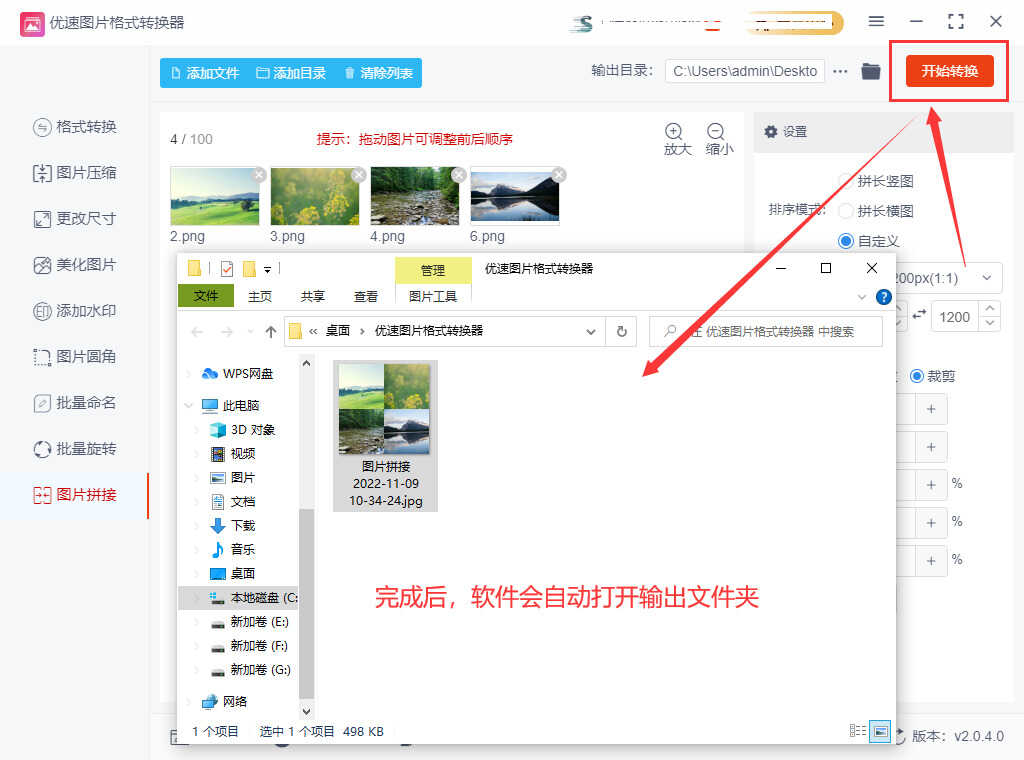Image resolution: width=1024 pixels, height=760 pixels.
Task: Click the 开始转换 button
Action: (x=949, y=71)
